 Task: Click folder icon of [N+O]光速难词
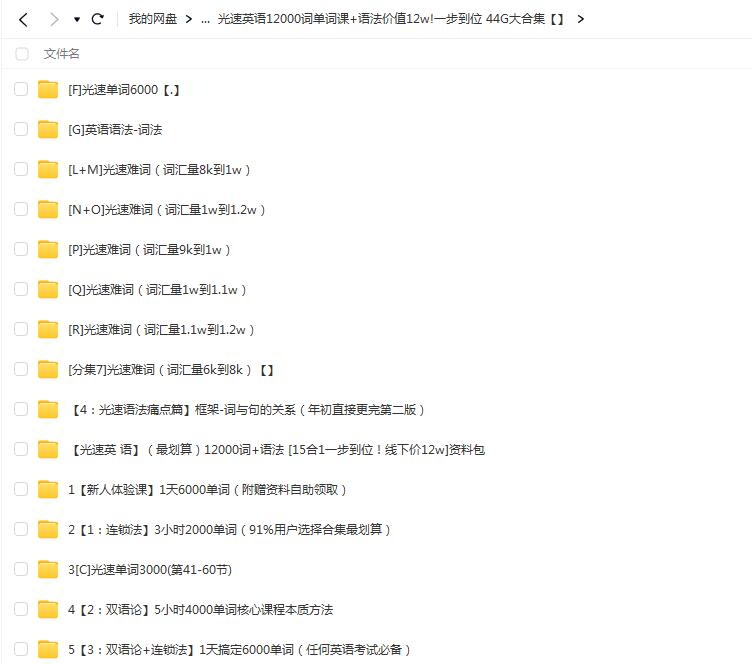[48, 209]
